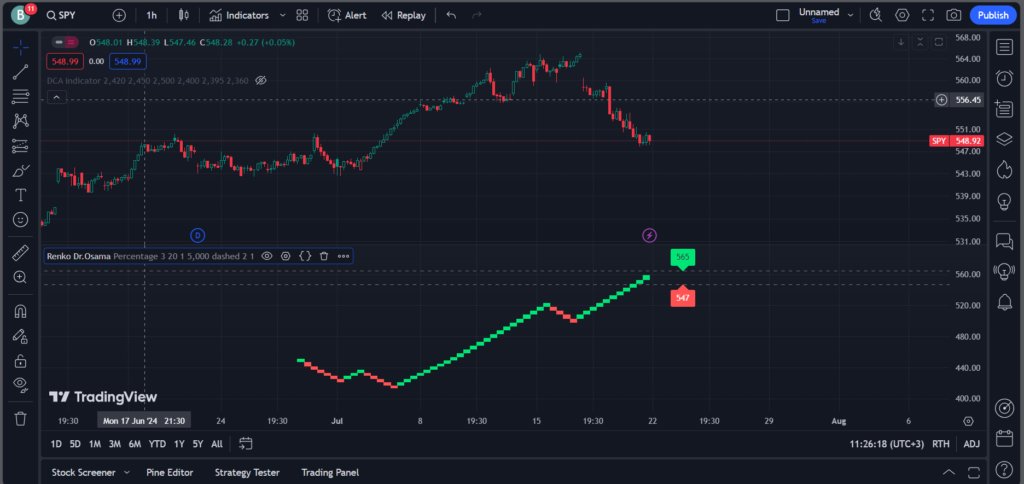Change the 1h time interval
Viewport: 1024px width, 484px height.
point(152,15)
